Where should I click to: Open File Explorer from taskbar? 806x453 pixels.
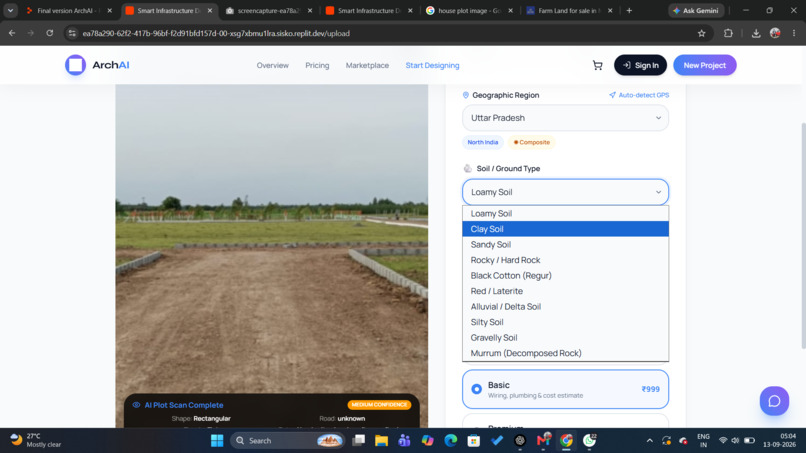(381, 441)
